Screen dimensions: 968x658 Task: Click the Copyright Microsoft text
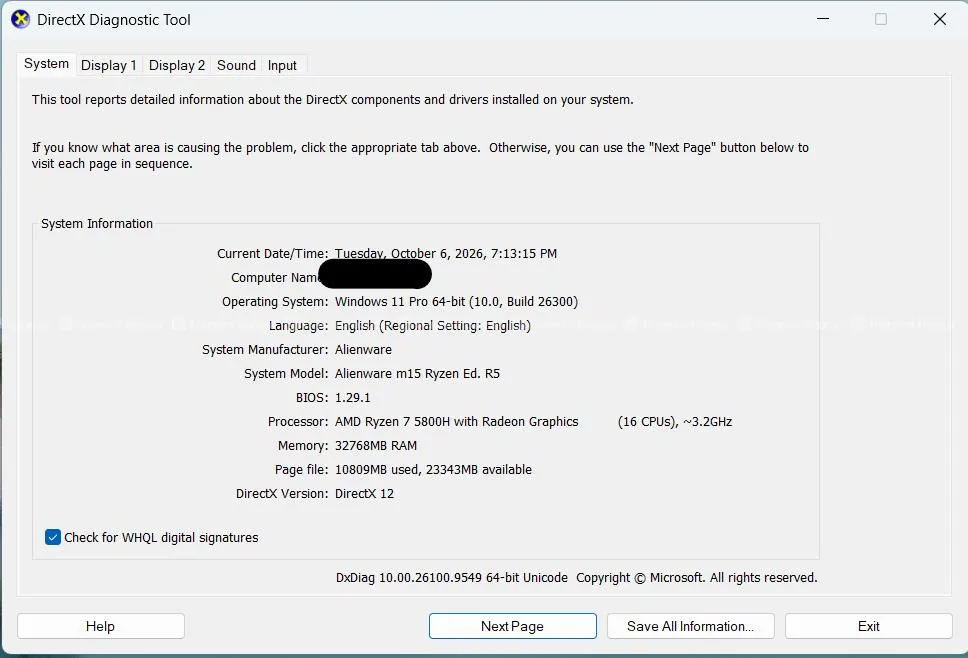pyautogui.click(x=696, y=578)
